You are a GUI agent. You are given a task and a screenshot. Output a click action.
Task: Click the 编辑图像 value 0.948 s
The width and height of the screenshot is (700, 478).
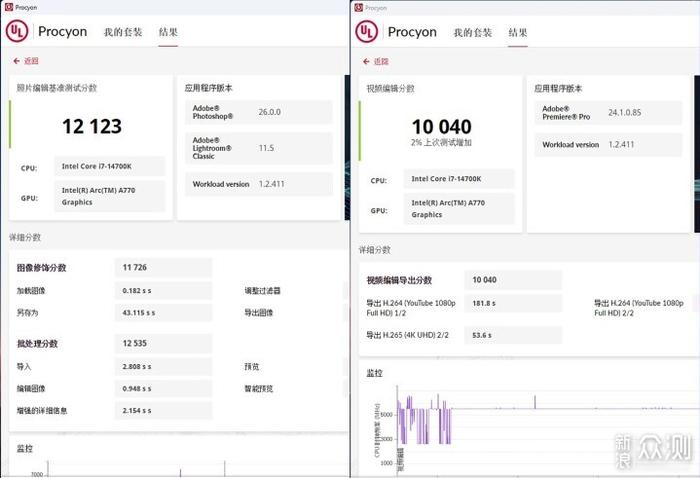point(163,389)
